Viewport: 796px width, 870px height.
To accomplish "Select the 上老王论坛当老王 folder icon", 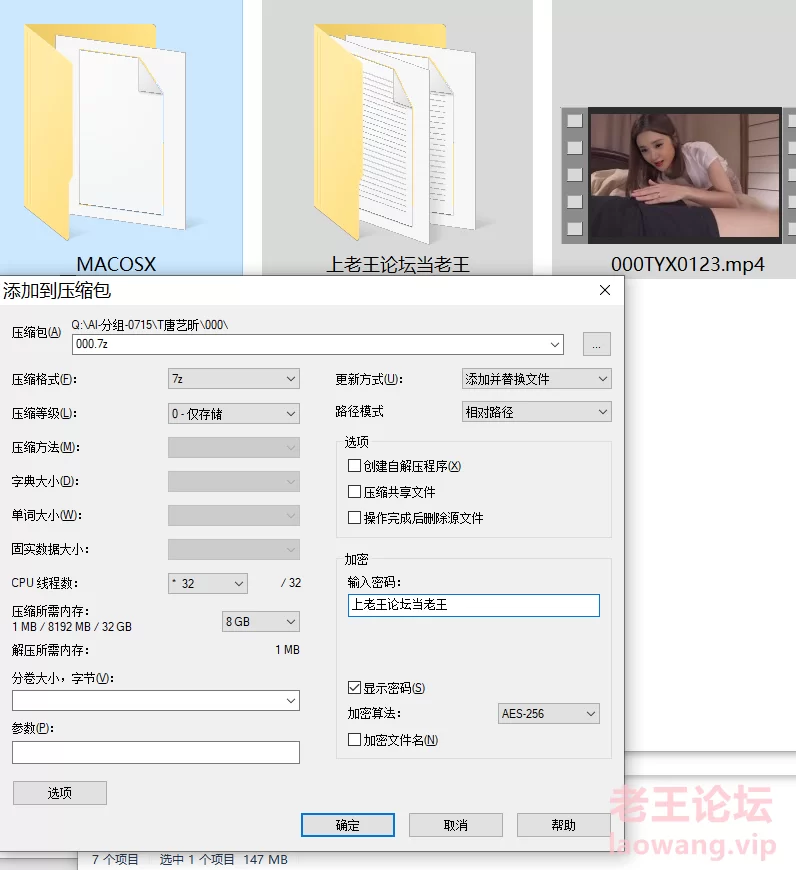I will pyautogui.click(x=395, y=133).
